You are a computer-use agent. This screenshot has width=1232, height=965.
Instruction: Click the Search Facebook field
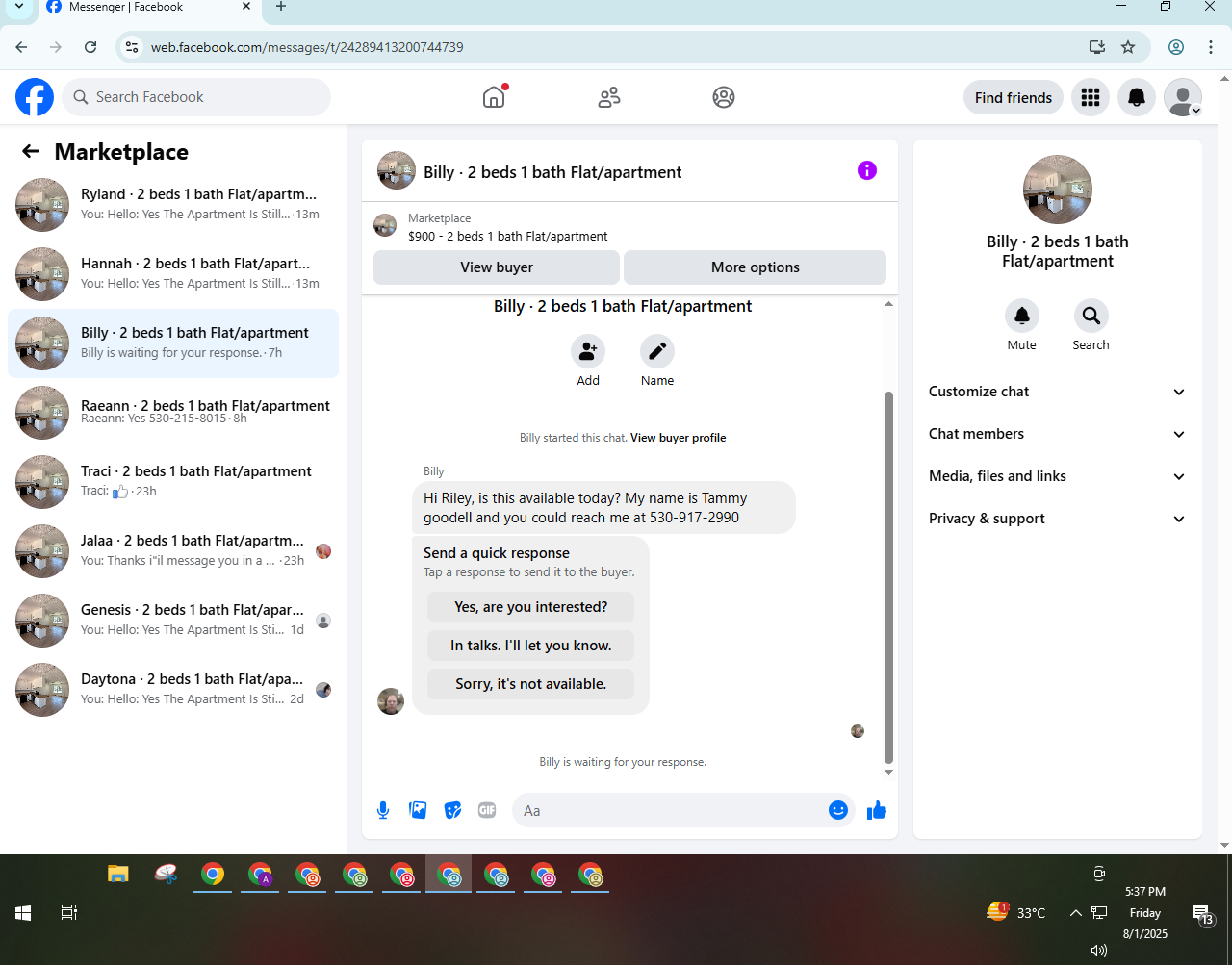[x=196, y=97]
